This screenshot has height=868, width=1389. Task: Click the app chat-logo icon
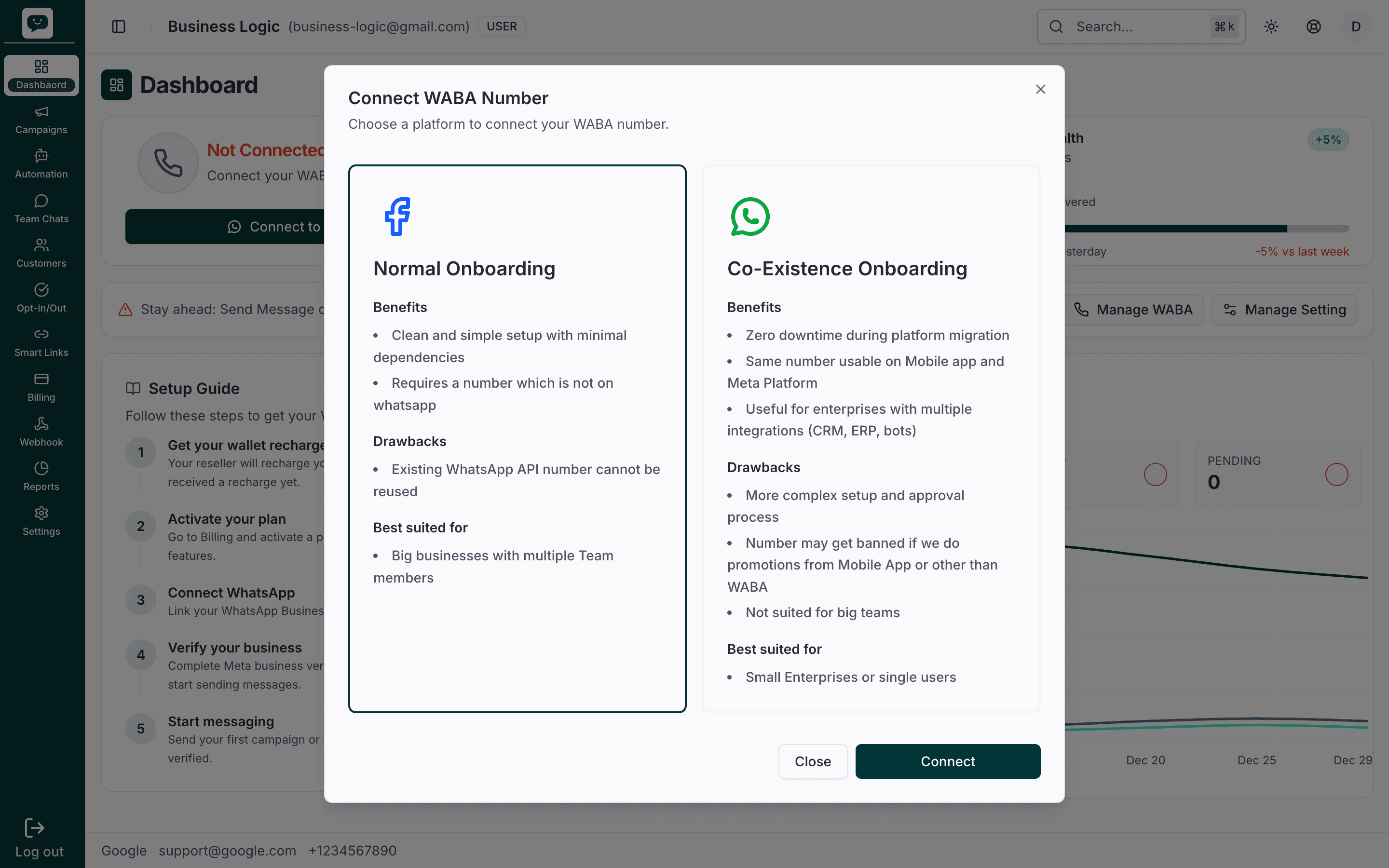pyautogui.click(x=38, y=23)
